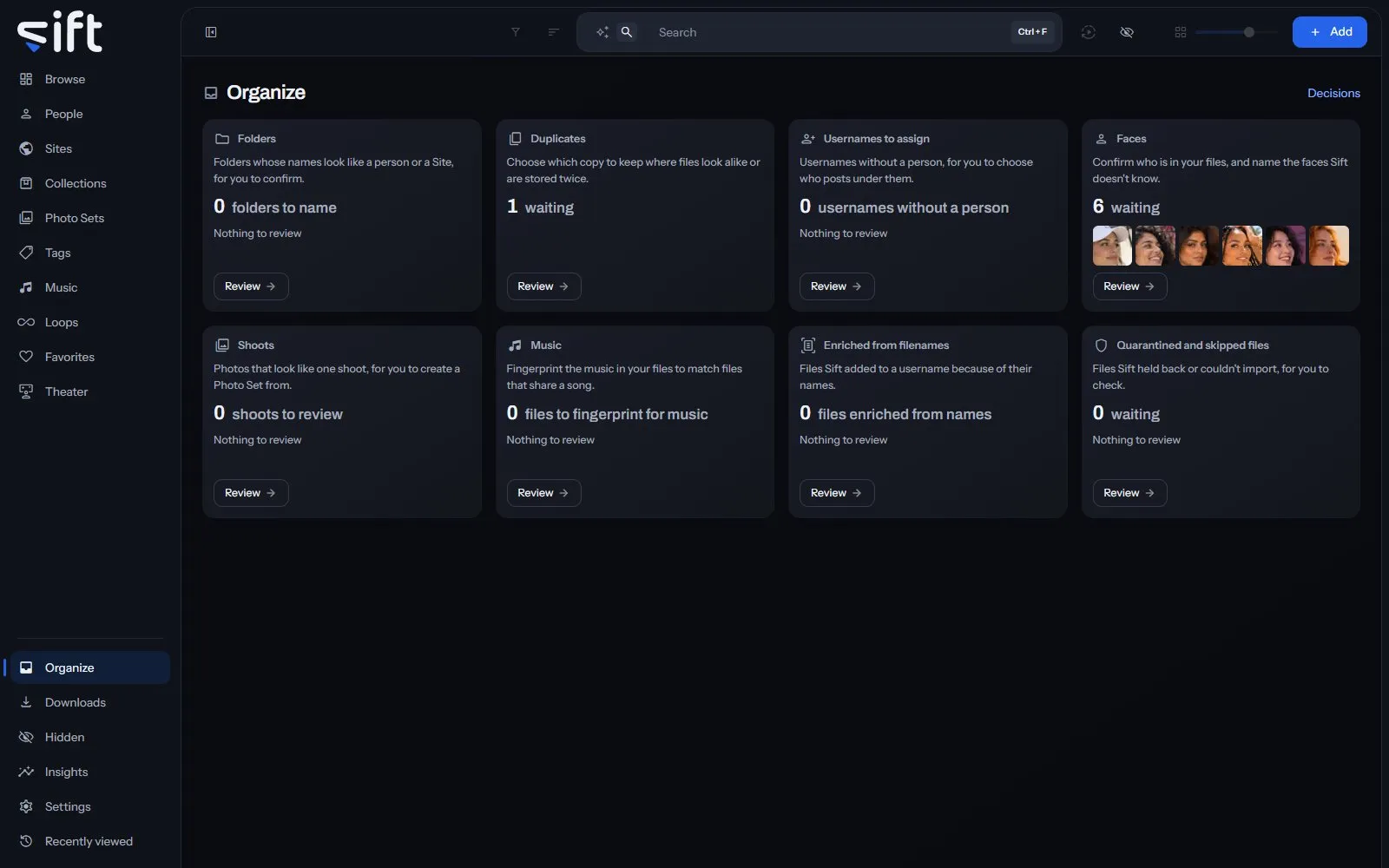Click the Insights chart icon
1389x868 pixels.
click(x=26, y=772)
